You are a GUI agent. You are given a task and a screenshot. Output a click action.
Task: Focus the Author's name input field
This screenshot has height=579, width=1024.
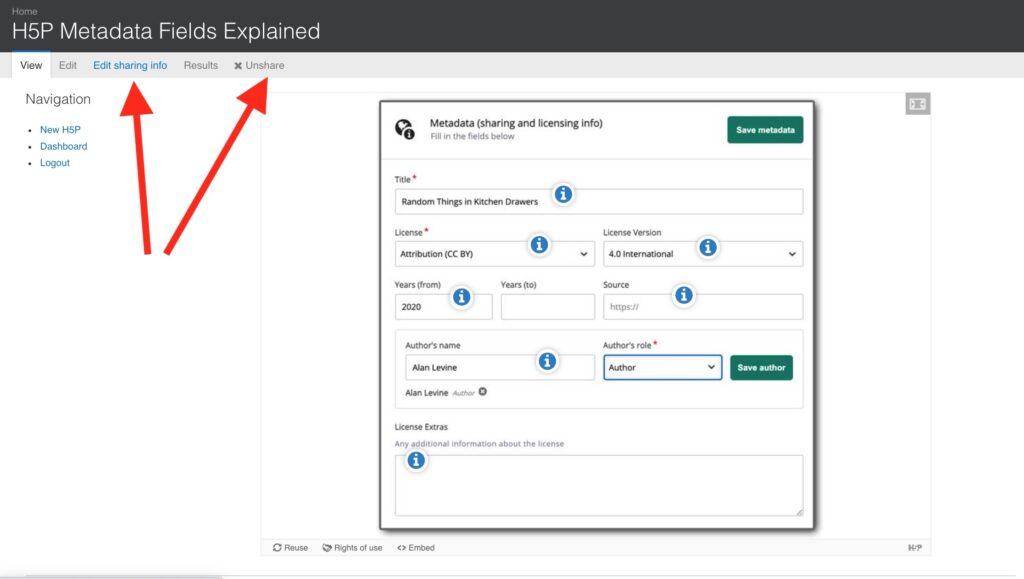pyautogui.click(x=500, y=368)
